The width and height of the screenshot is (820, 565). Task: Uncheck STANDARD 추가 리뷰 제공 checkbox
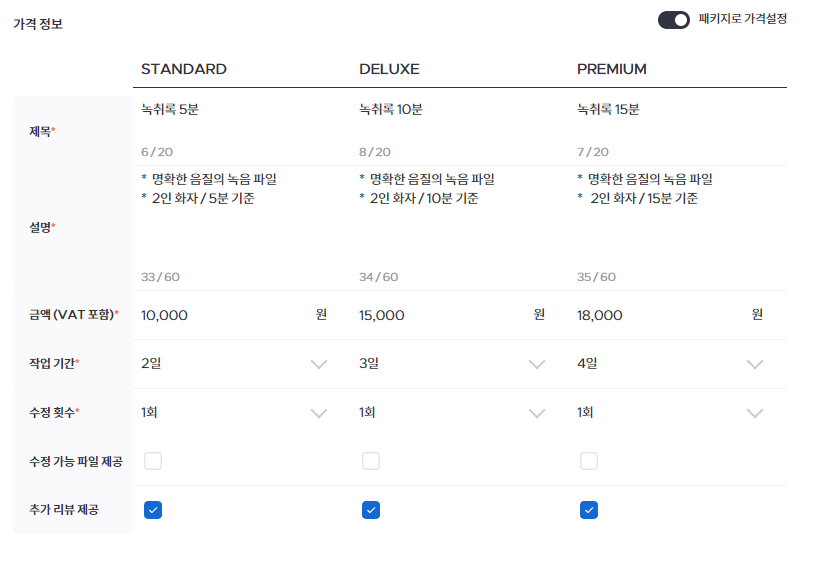click(x=153, y=510)
